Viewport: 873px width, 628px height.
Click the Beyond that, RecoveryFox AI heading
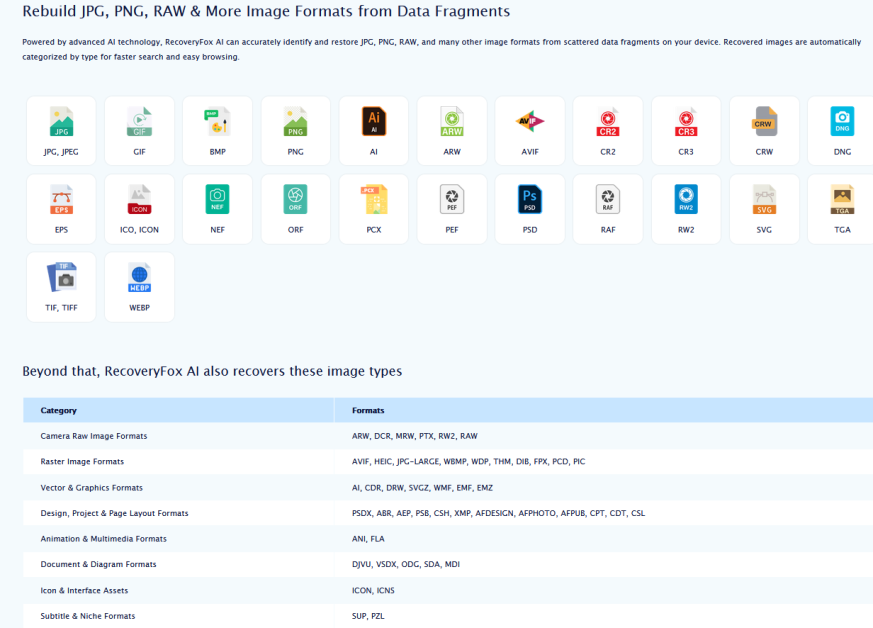coord(212,371)
